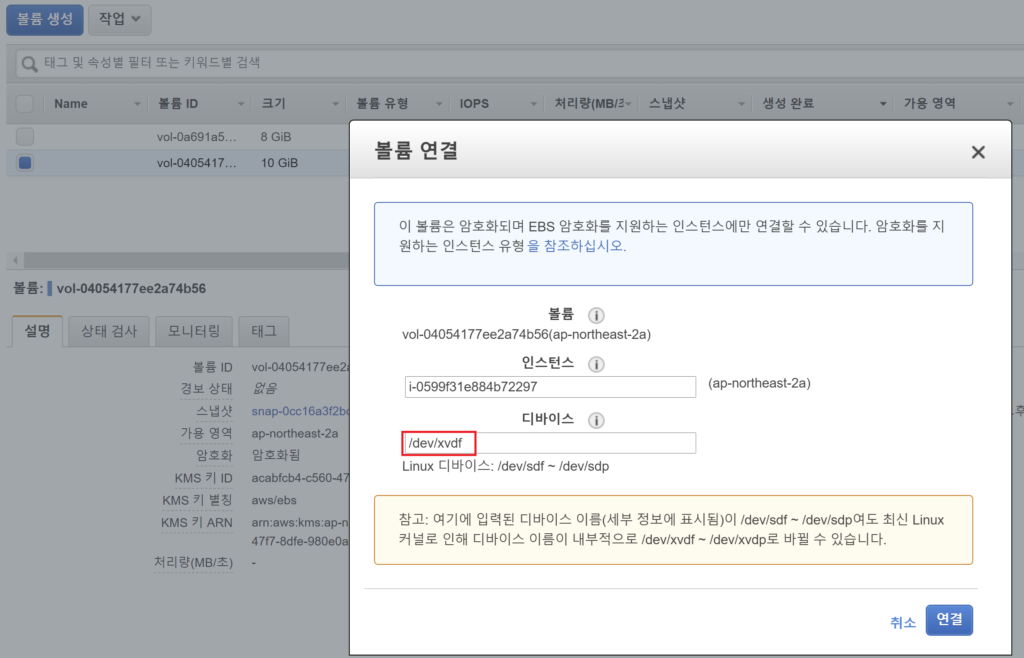The height and width of the screenshot is (658, 1024).
Task: Open the 볼륨 ID column dropdown arrow
Action: [241, 104]
